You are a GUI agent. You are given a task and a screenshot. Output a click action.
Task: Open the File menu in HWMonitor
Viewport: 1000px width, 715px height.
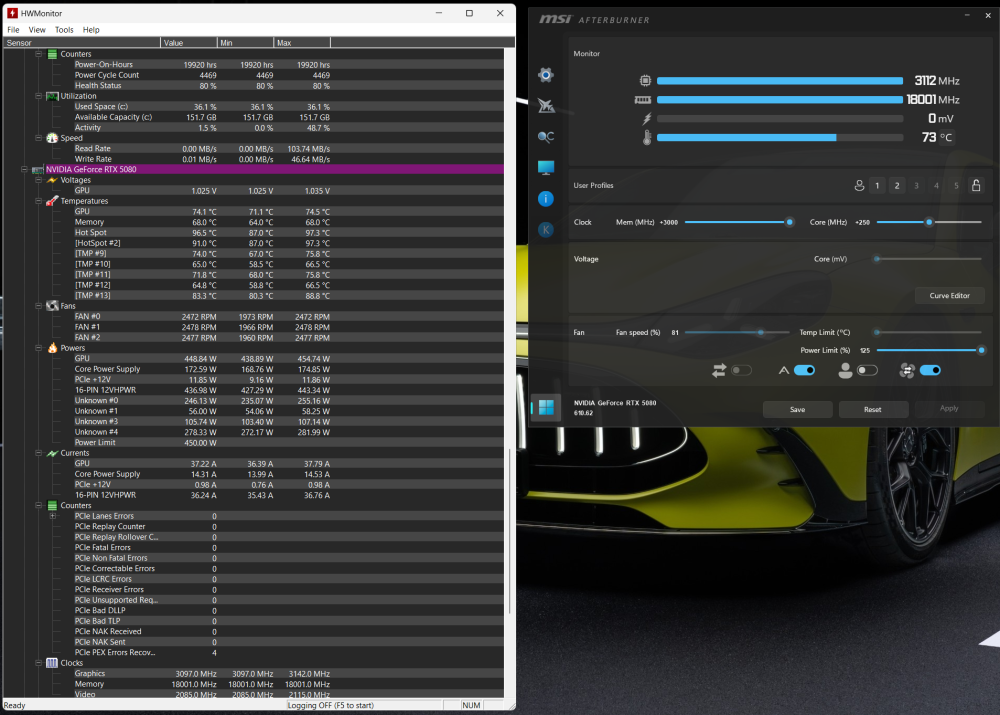click(x=13, y=30)
